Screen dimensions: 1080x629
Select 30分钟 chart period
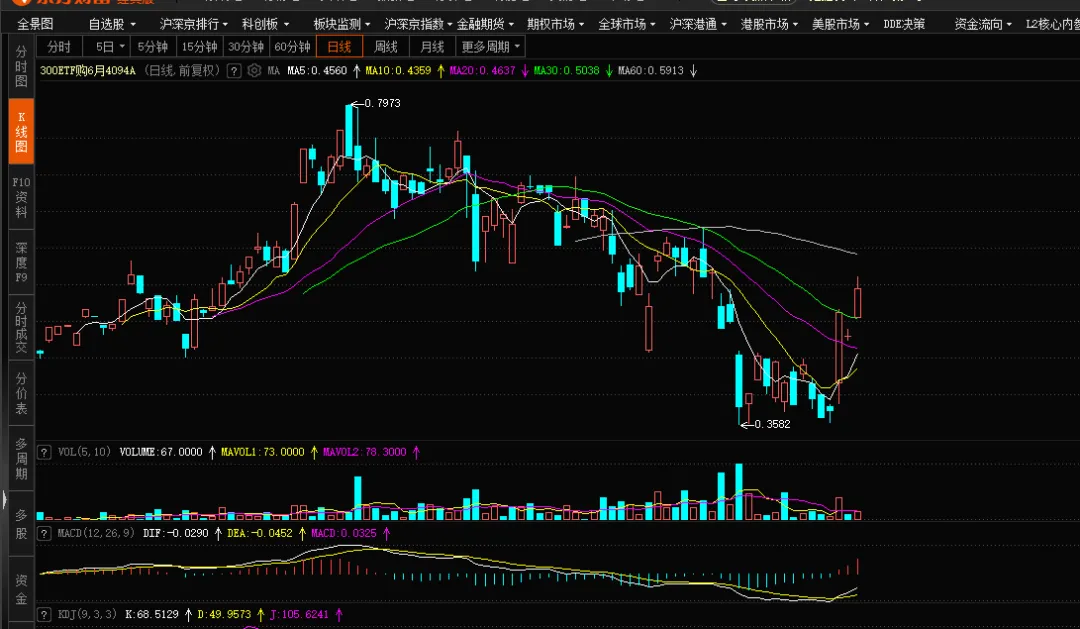(x=246, y=47)
